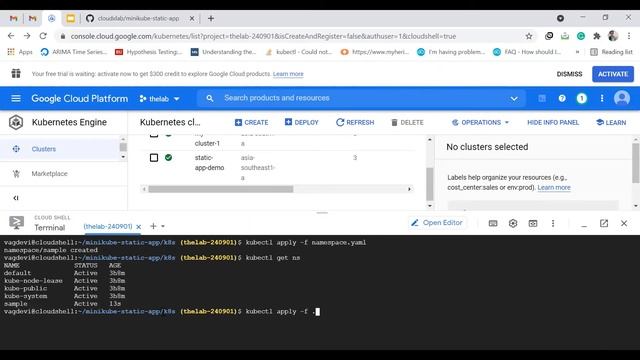This screenshot has width=640, height=360.
Task: Close the thelab-240901 terminal tab
Action: [138, 227]
